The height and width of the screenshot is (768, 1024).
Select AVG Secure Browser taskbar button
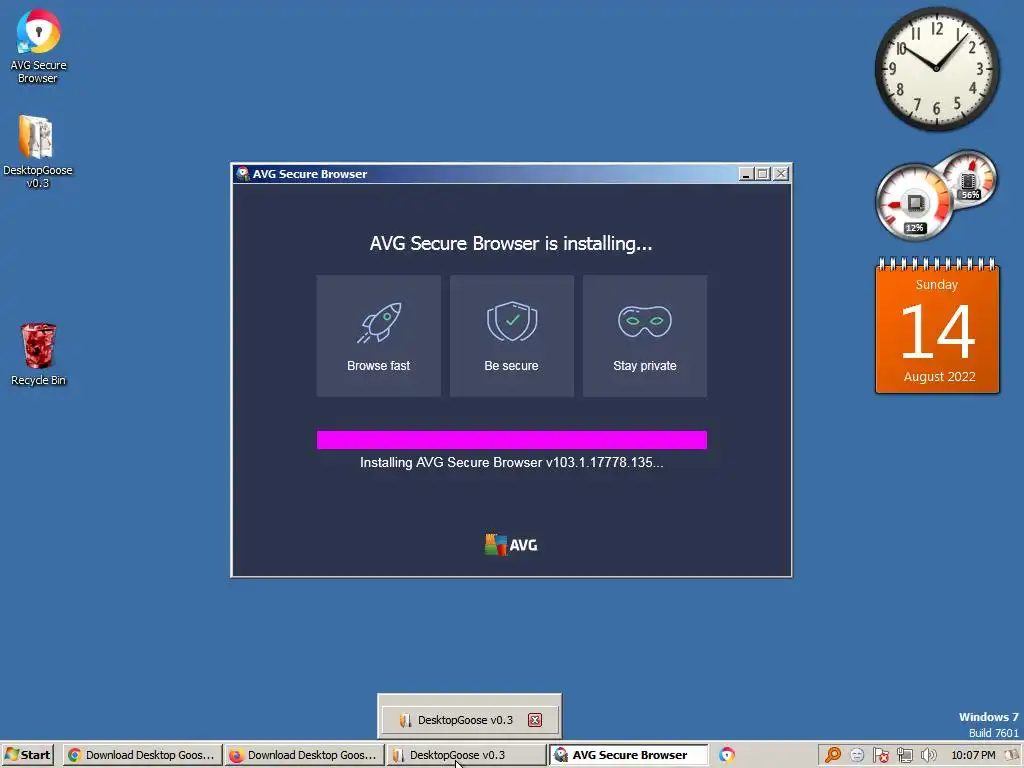(628, 755)
